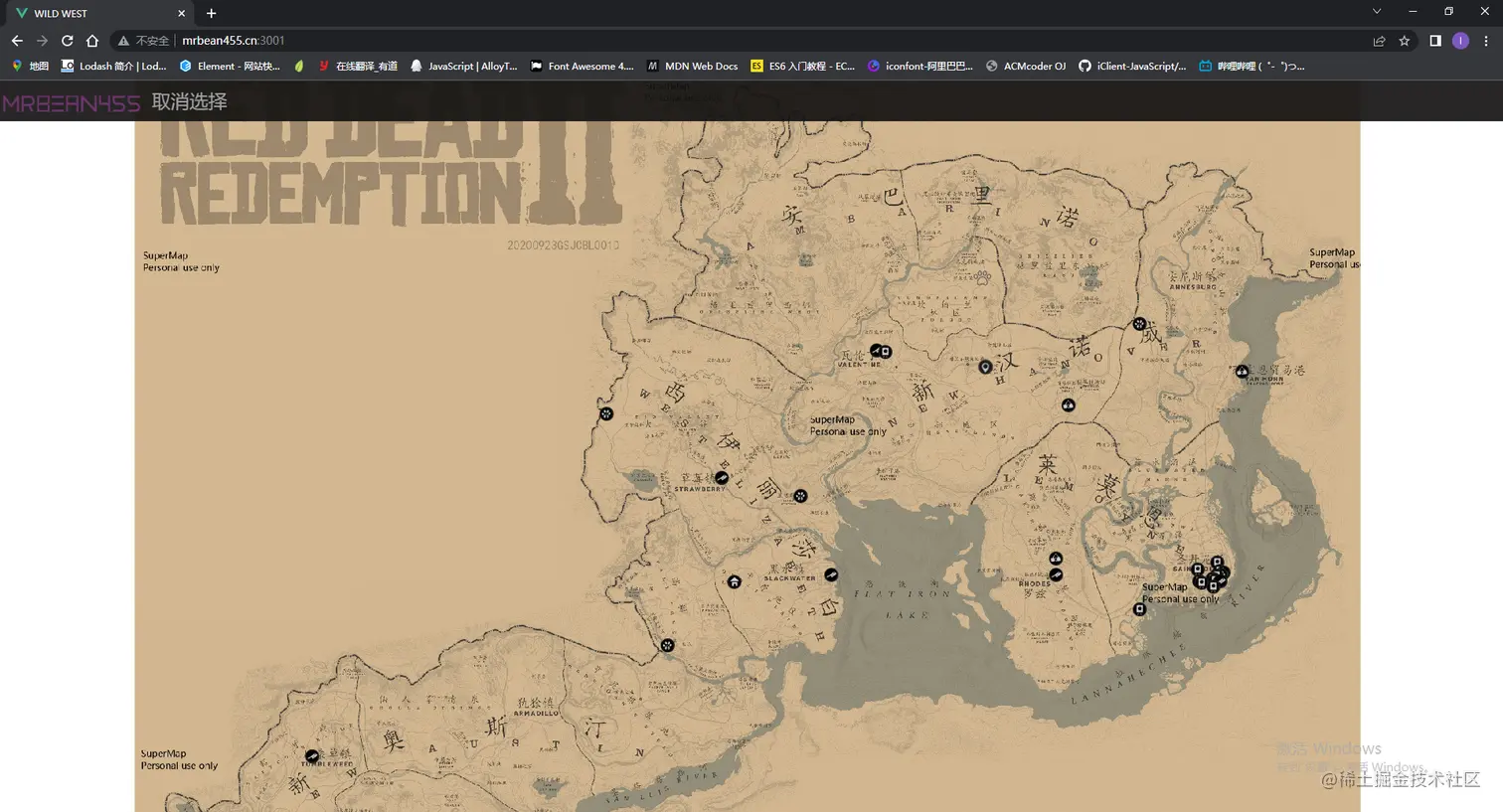Image resolution: width=1503 pixels, height=812 pixels.
Task: Select the lower marker at Rhodes
Action: (x=1056, y=574)
